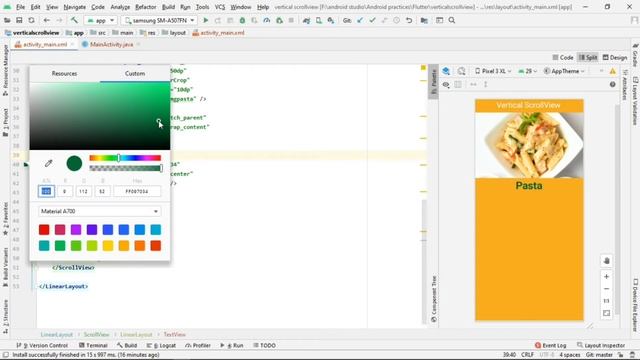Toggle the Palette side panel

click(x=433, y=82)
